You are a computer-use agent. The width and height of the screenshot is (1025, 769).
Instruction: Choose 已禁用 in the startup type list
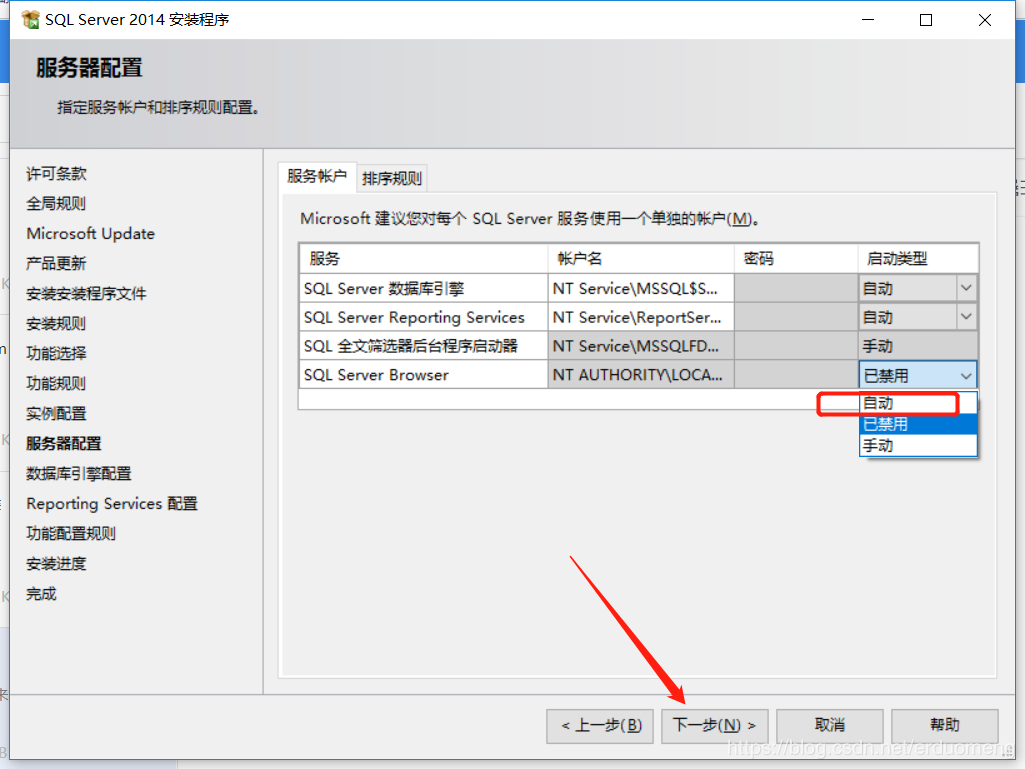[x=918, y=424]
